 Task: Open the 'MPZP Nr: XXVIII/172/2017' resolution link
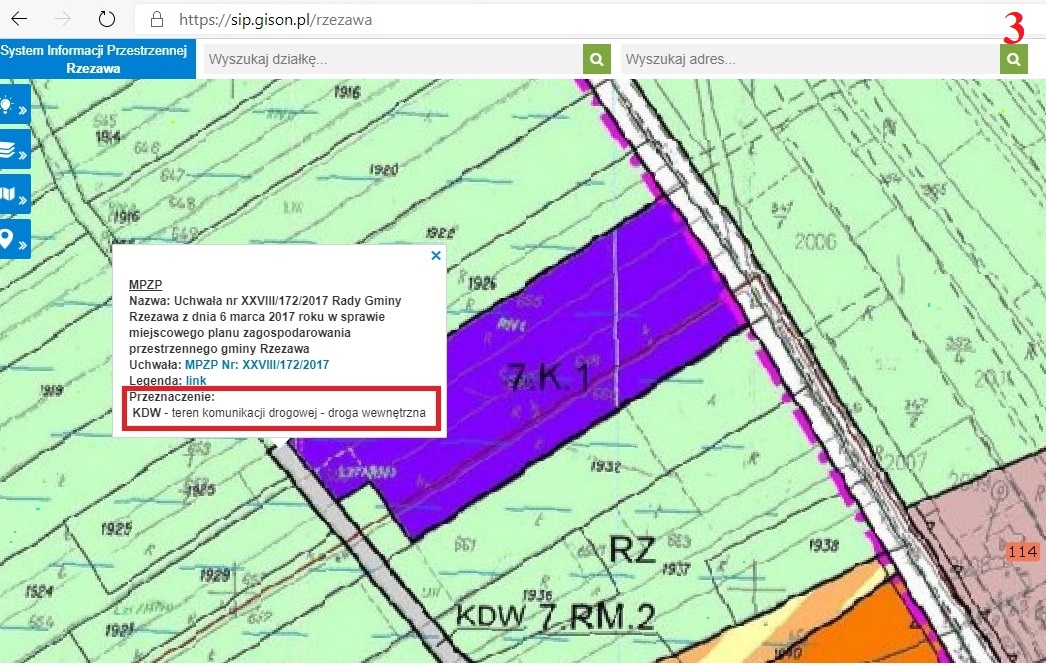click(x=257, y=364)
